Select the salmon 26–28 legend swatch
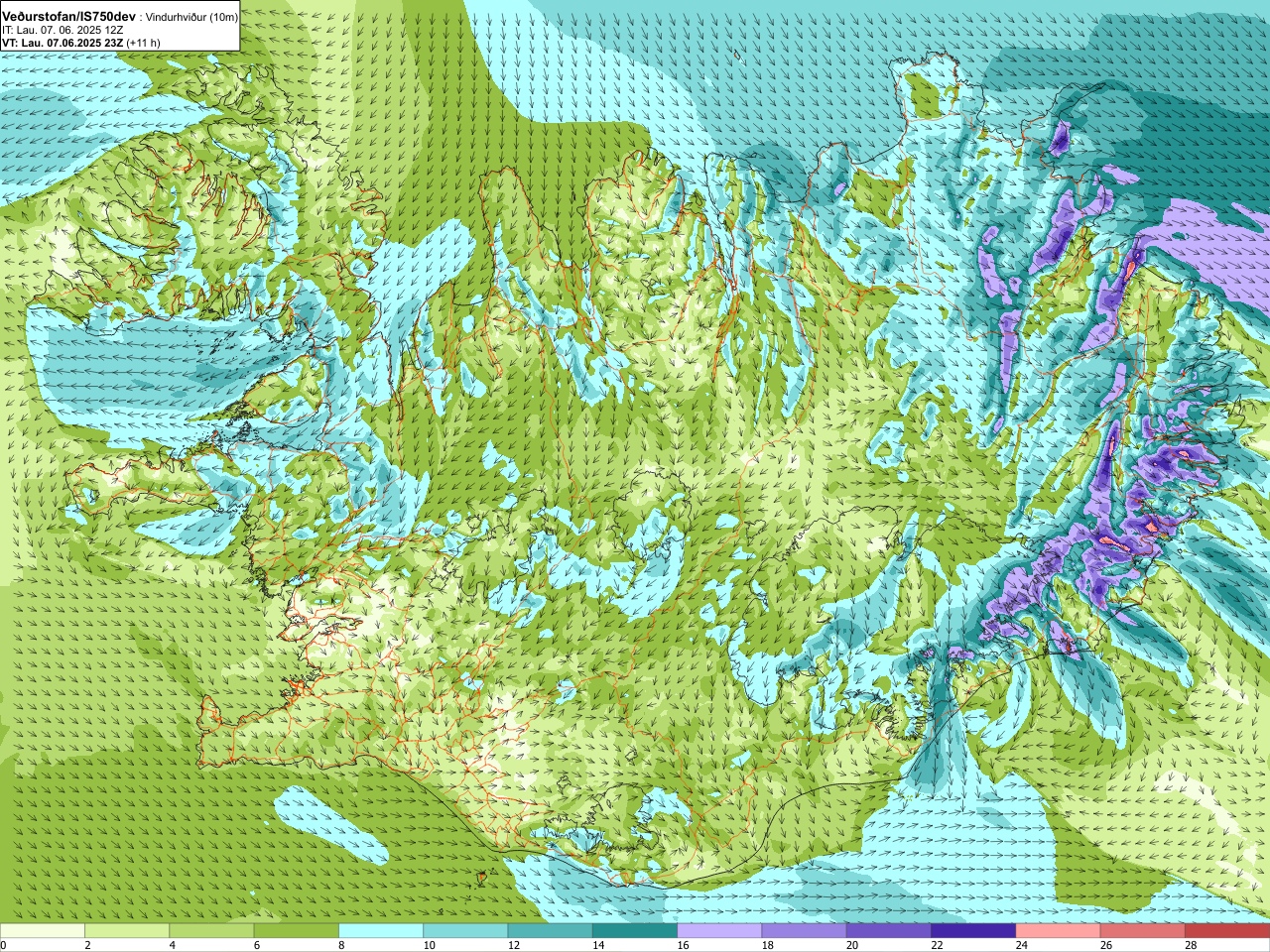Image resolution: width=1270 pixels, height=952 pixels. [x=1143, y=931]
